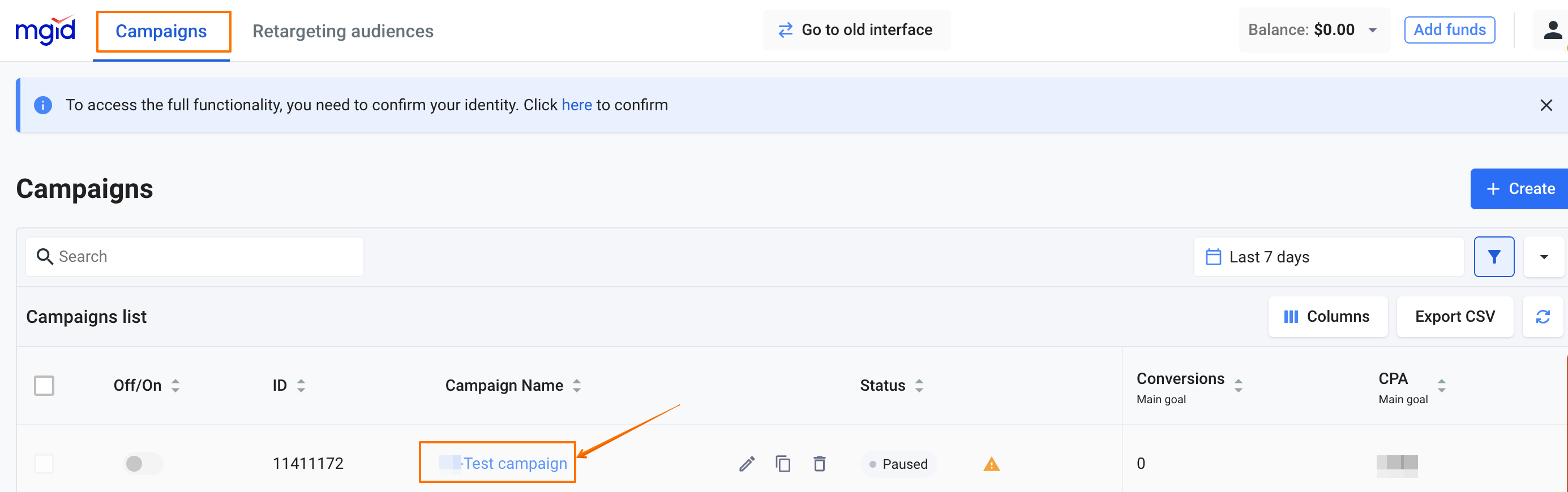This screenshot has width=1568, height=492.
Task: Check the select-all campaigns checkbox
Action: (x=44, y=386)
